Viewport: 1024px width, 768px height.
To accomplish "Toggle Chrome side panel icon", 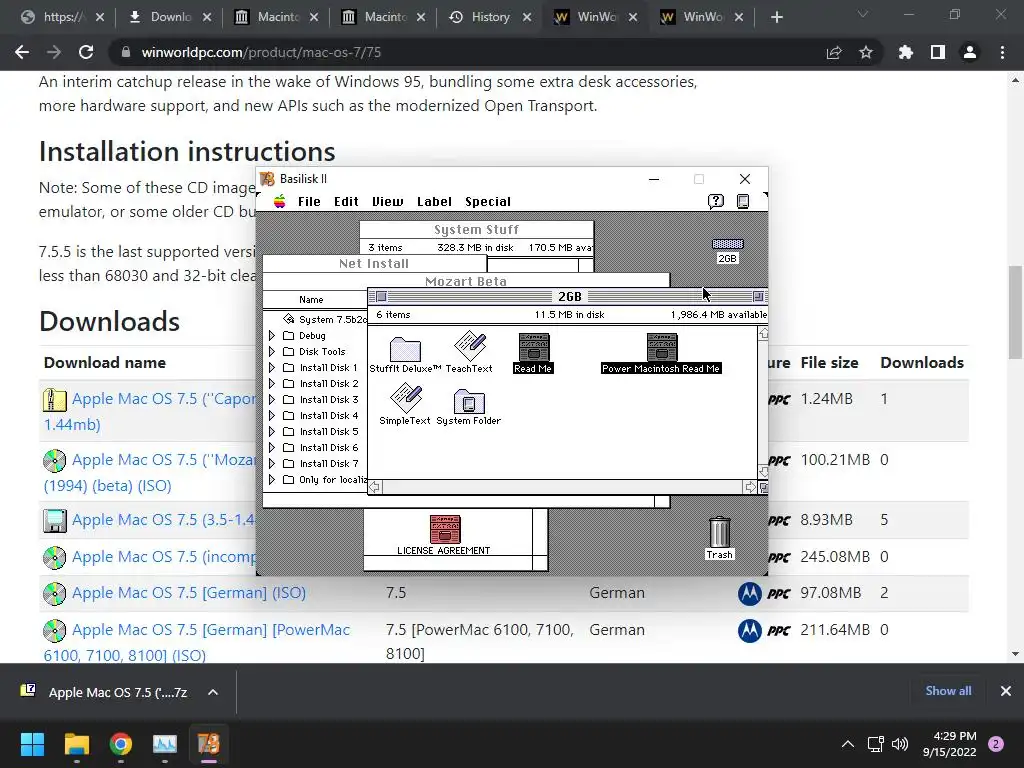I will [x=938, y=52].
